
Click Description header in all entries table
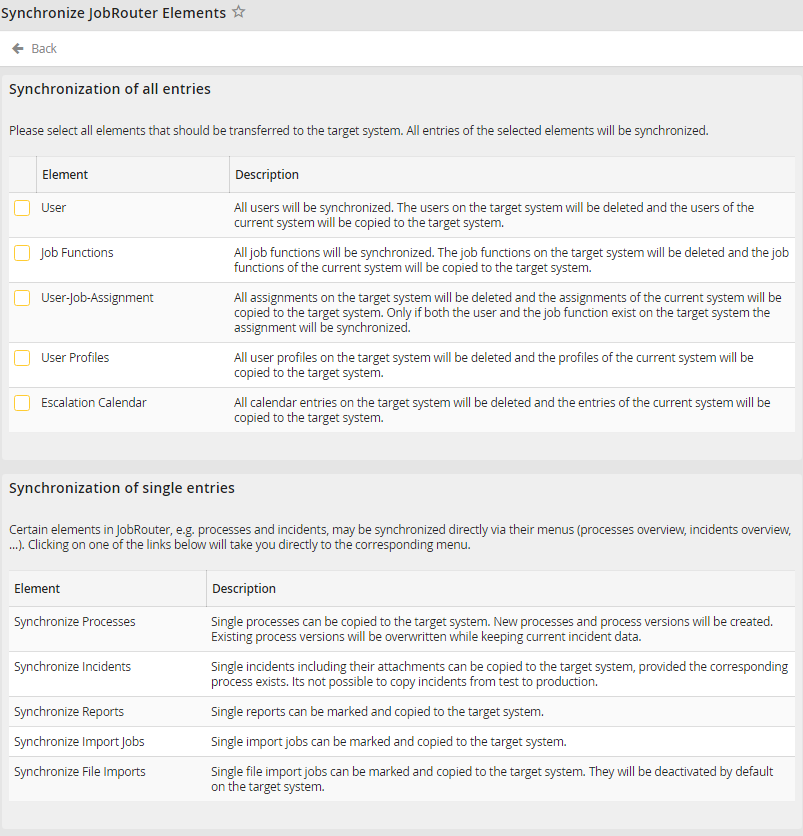click(x=267, y=174)
